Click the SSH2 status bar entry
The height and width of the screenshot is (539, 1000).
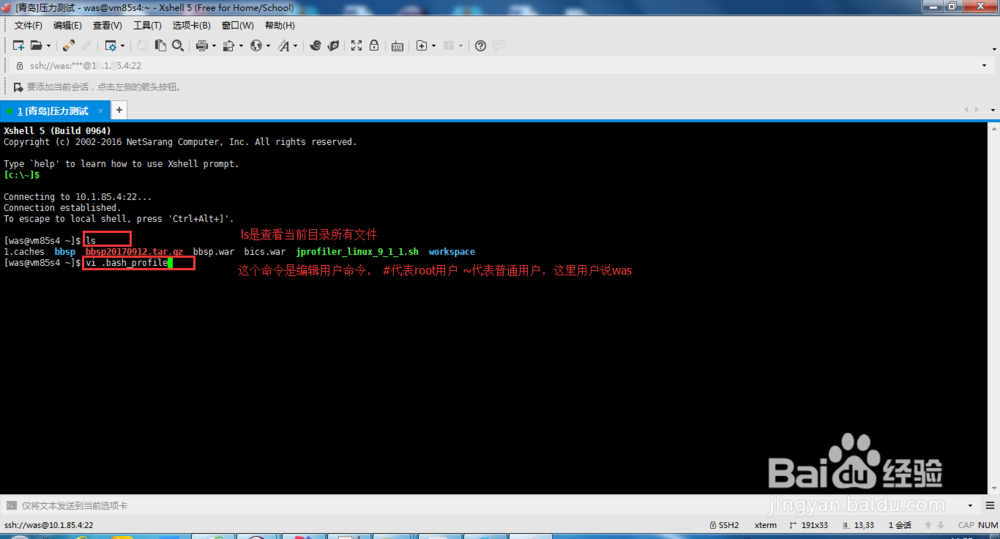click(724, 525)
